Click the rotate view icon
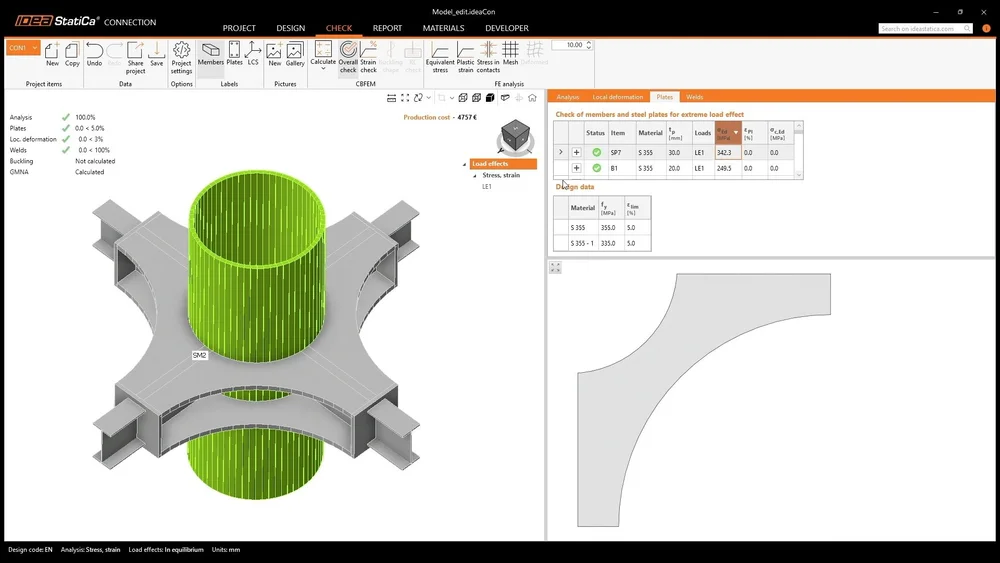The height and width of the screenshot is (563, 1000). [418, 98]
